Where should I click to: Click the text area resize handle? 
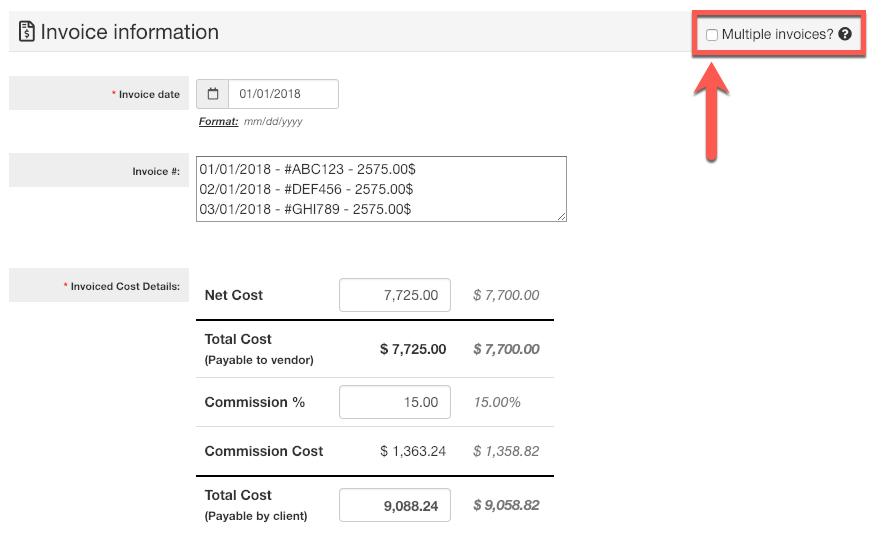(561, 215)
